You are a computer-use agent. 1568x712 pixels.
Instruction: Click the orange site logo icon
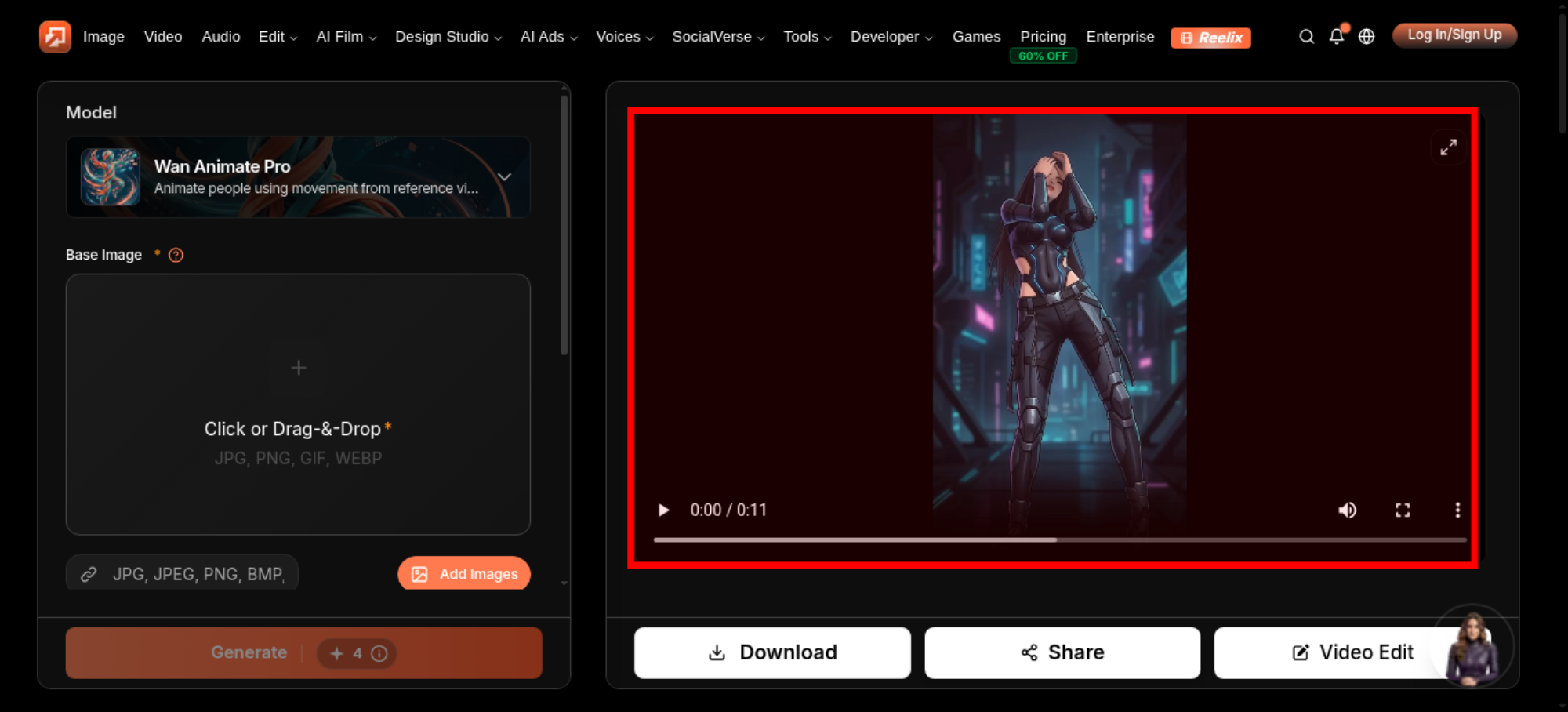(55, 37)
